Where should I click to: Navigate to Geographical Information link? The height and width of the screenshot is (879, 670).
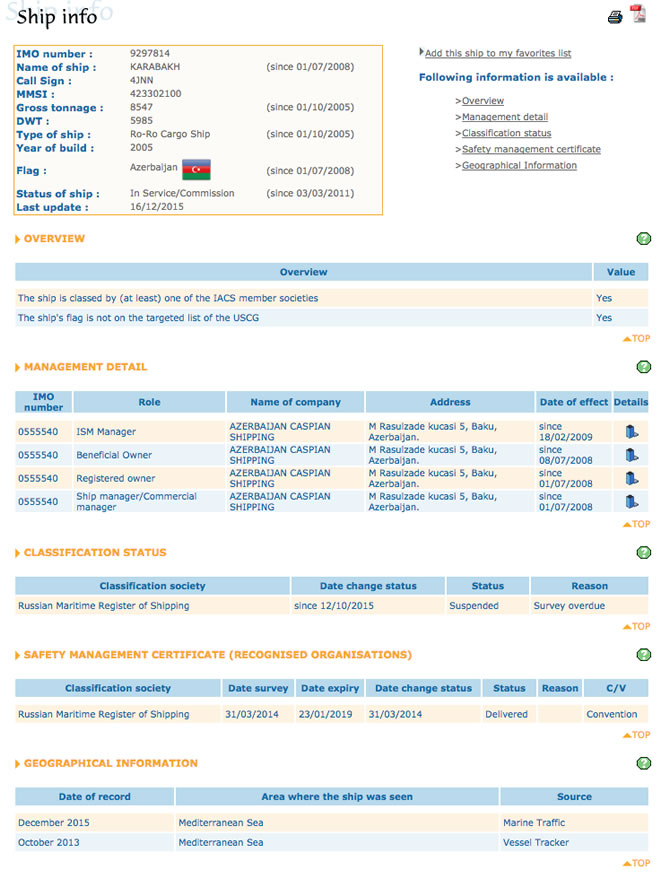click(519, 165)
